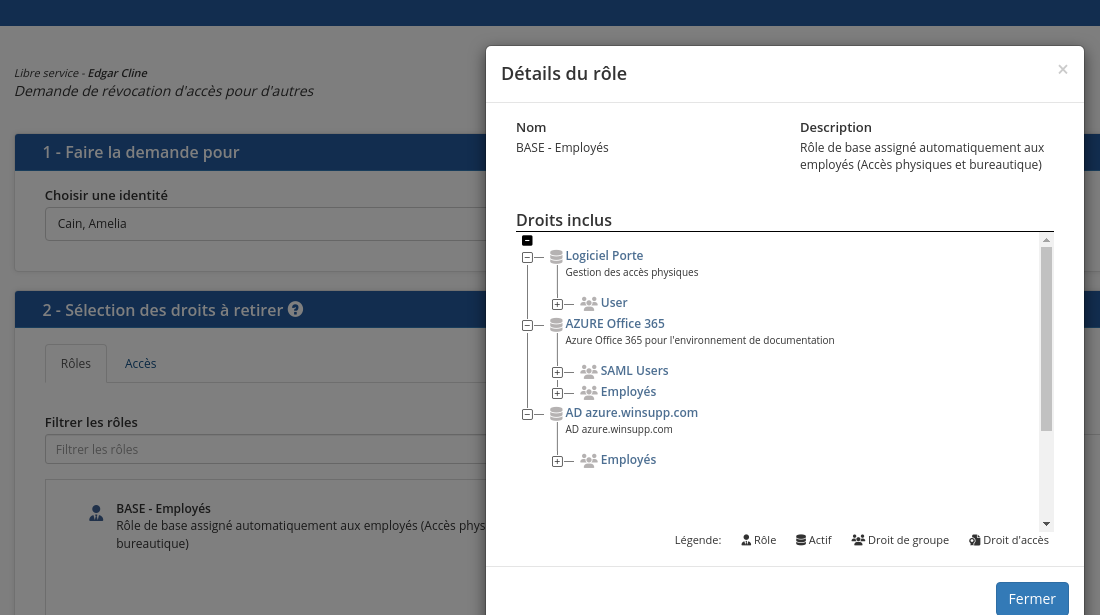Image resolution: width=1100 pixels, height=615 pixels.
Task: Click the 'Droits inclus' heading
Action: tap(563, 220)
